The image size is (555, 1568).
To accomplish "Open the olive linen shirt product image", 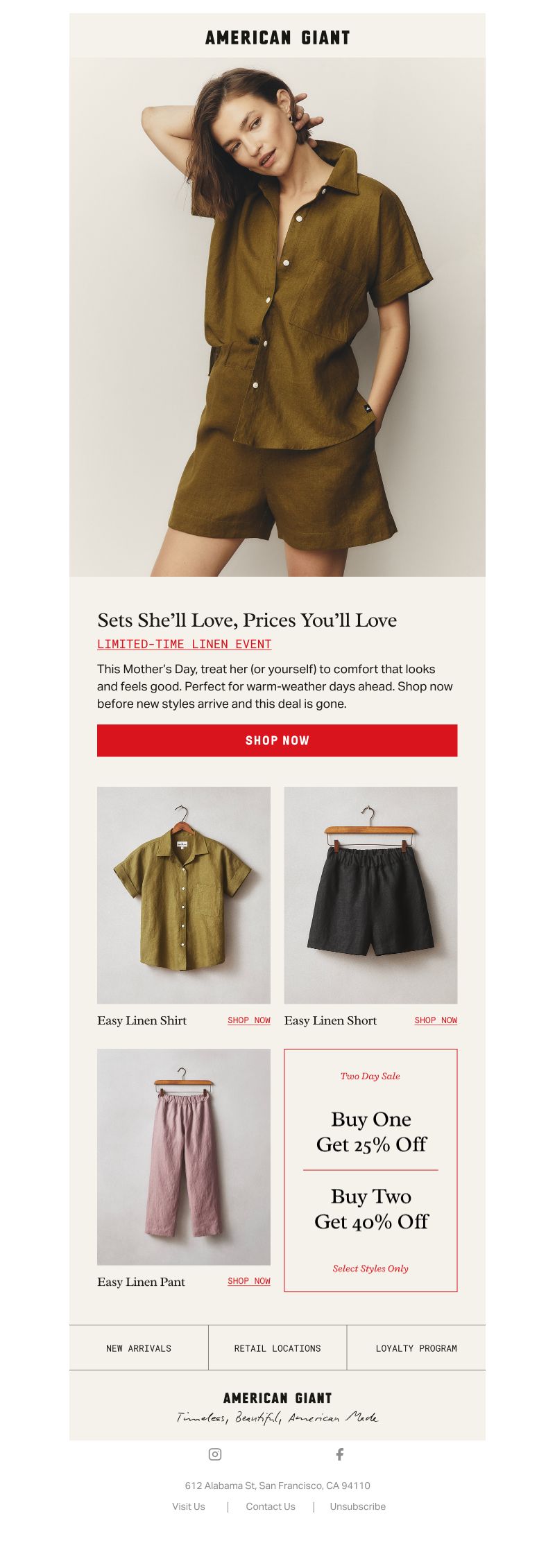I will click(184, 895).
